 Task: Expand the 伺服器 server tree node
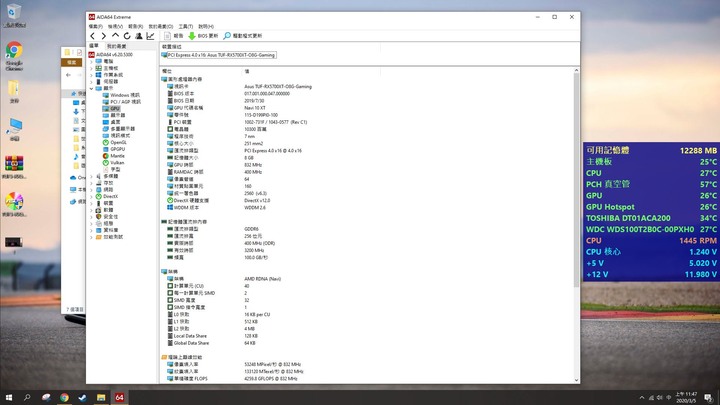(91, 82)
